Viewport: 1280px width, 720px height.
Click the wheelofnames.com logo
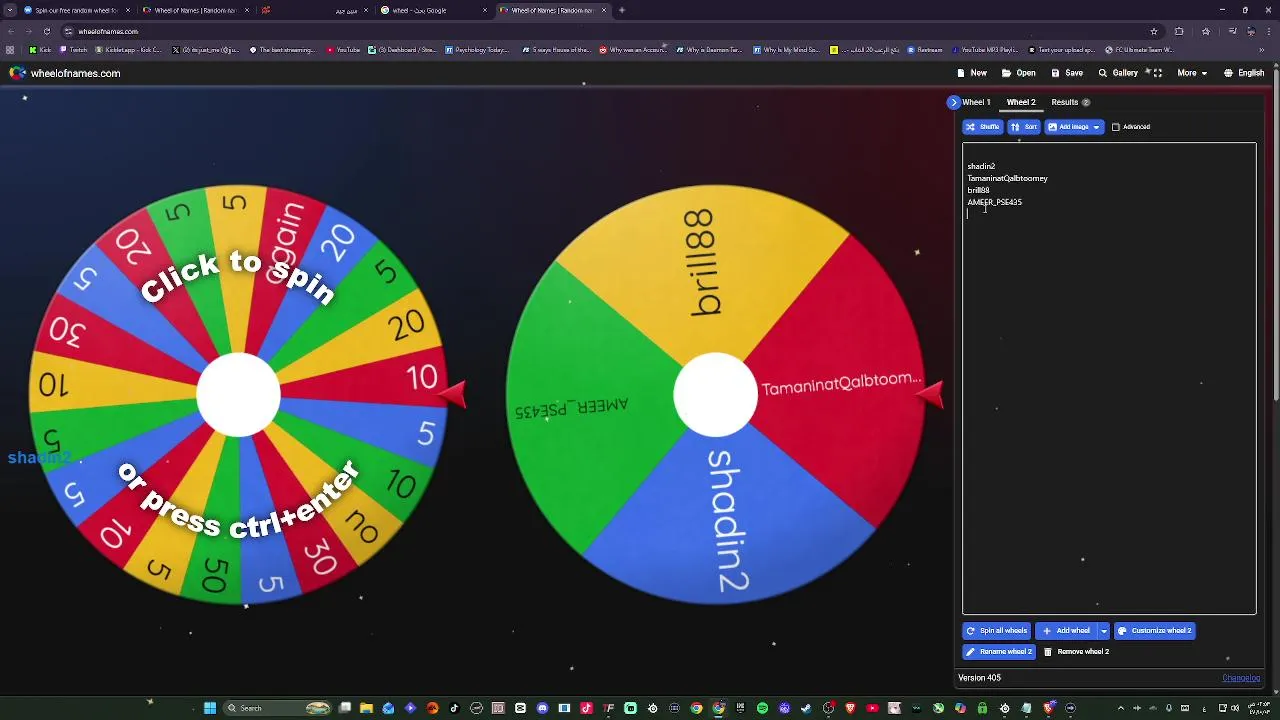pos(65,73)
